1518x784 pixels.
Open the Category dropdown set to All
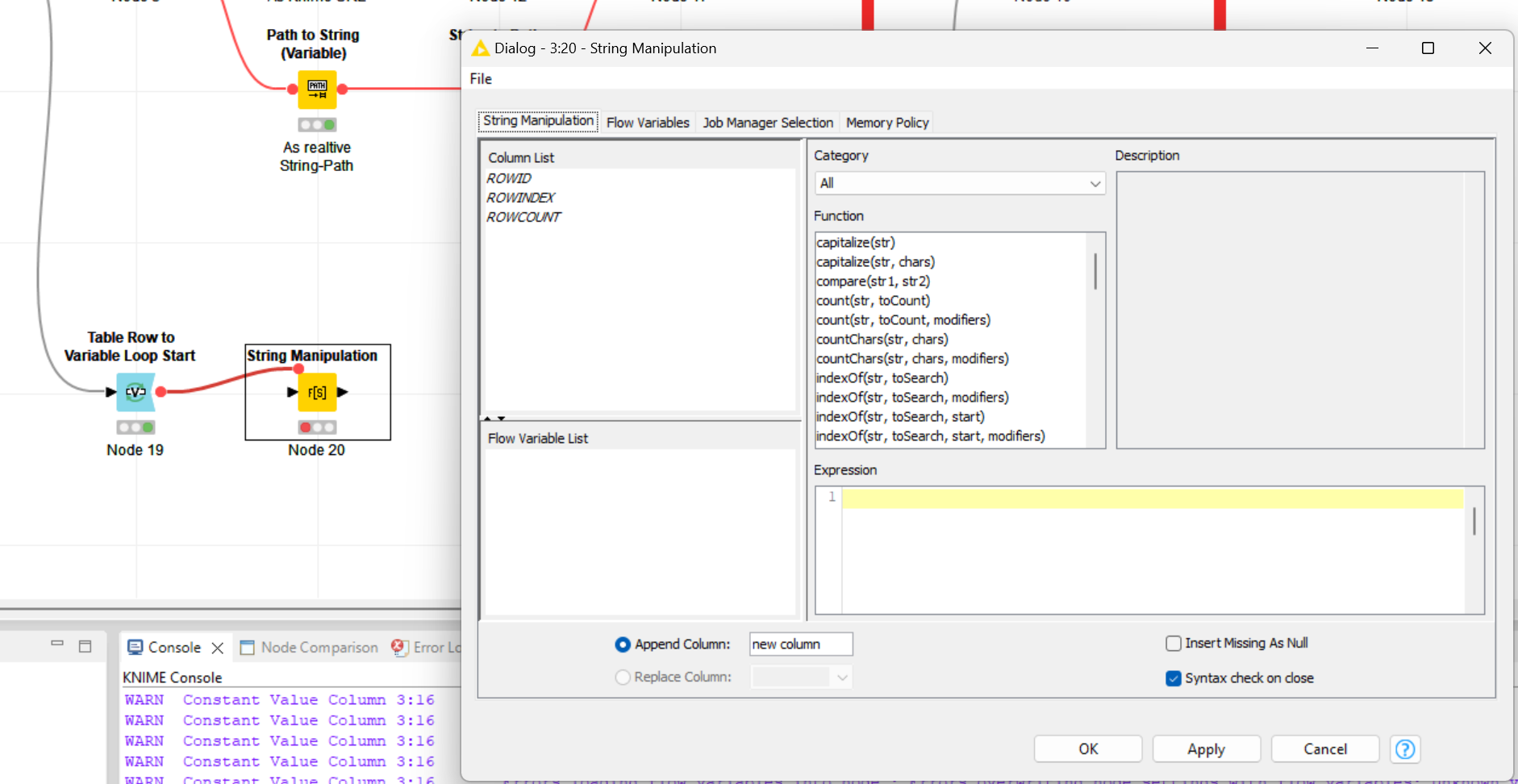(x=960, y=183)
